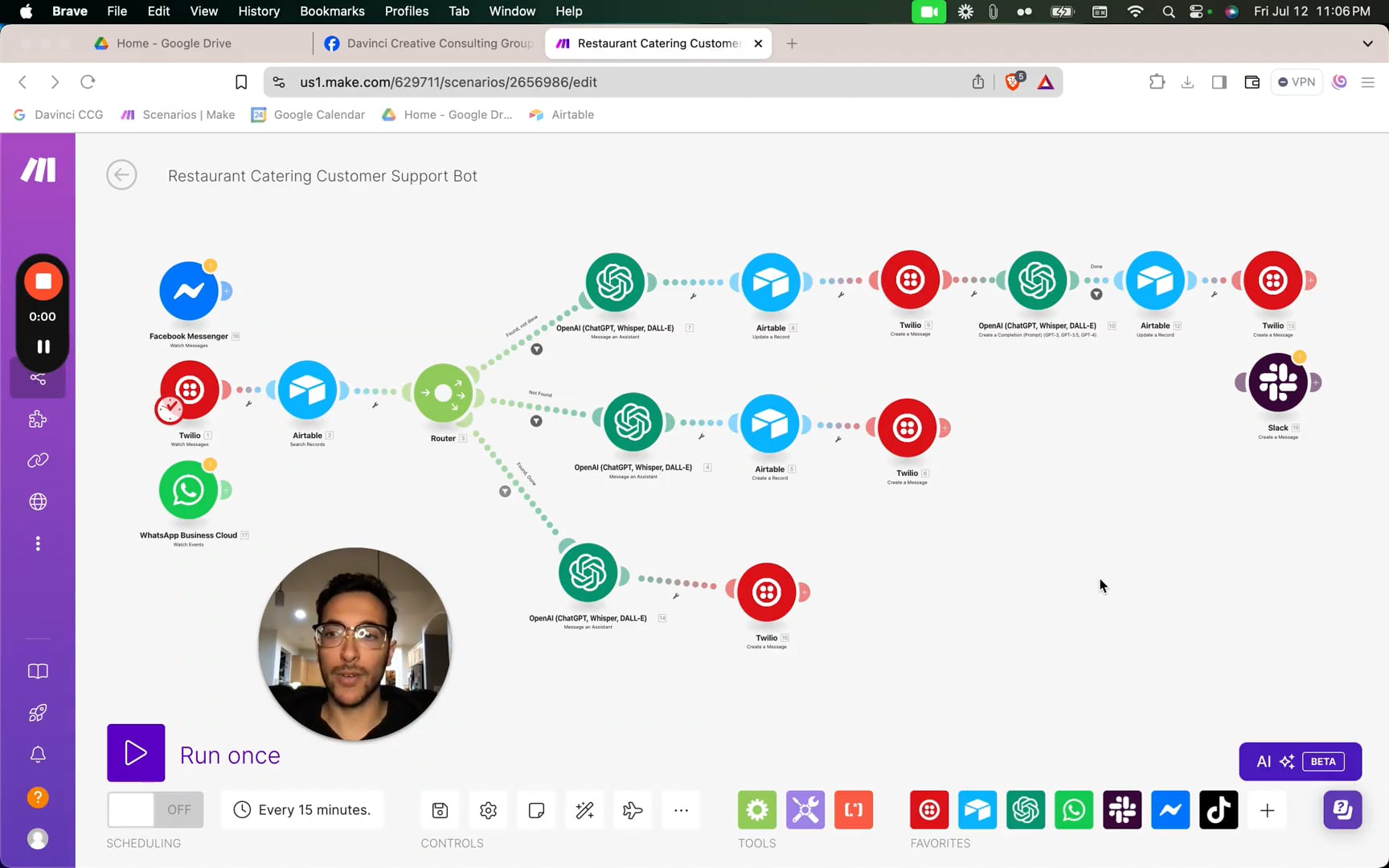Viewport: 1389px width, 868px height.
Task: Open the Notes icon in Controls
Action: [x=536, y=810]
